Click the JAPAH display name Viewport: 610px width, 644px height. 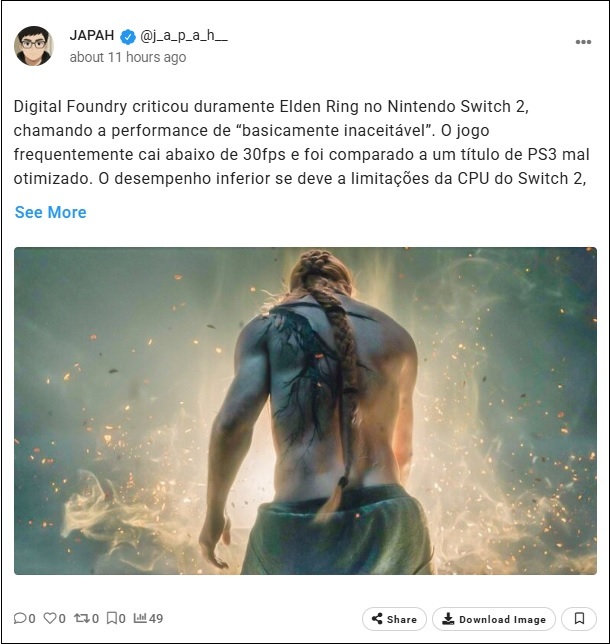[x=92, y=35]
